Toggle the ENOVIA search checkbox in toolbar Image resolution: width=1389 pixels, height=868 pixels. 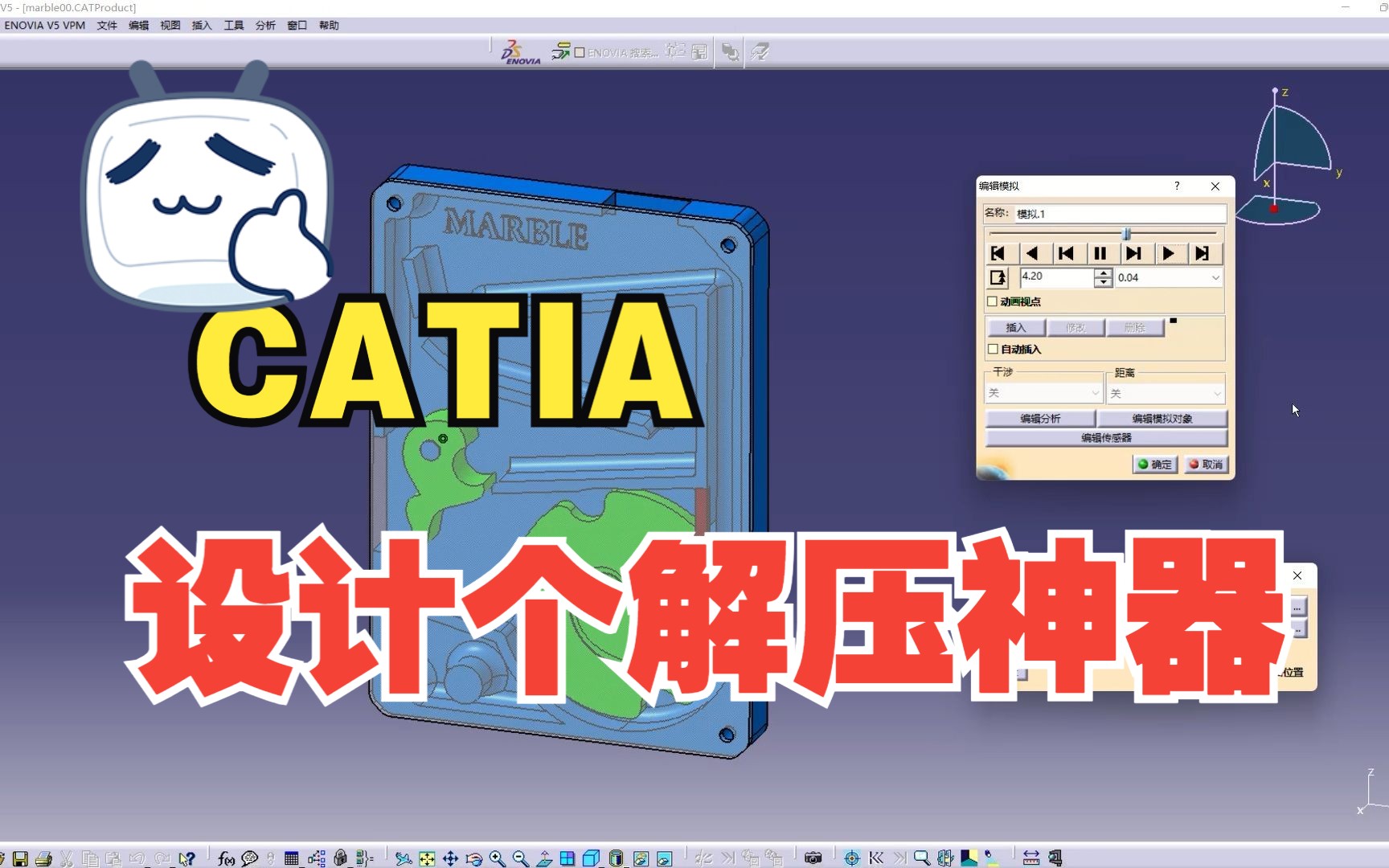pos(580,53)
